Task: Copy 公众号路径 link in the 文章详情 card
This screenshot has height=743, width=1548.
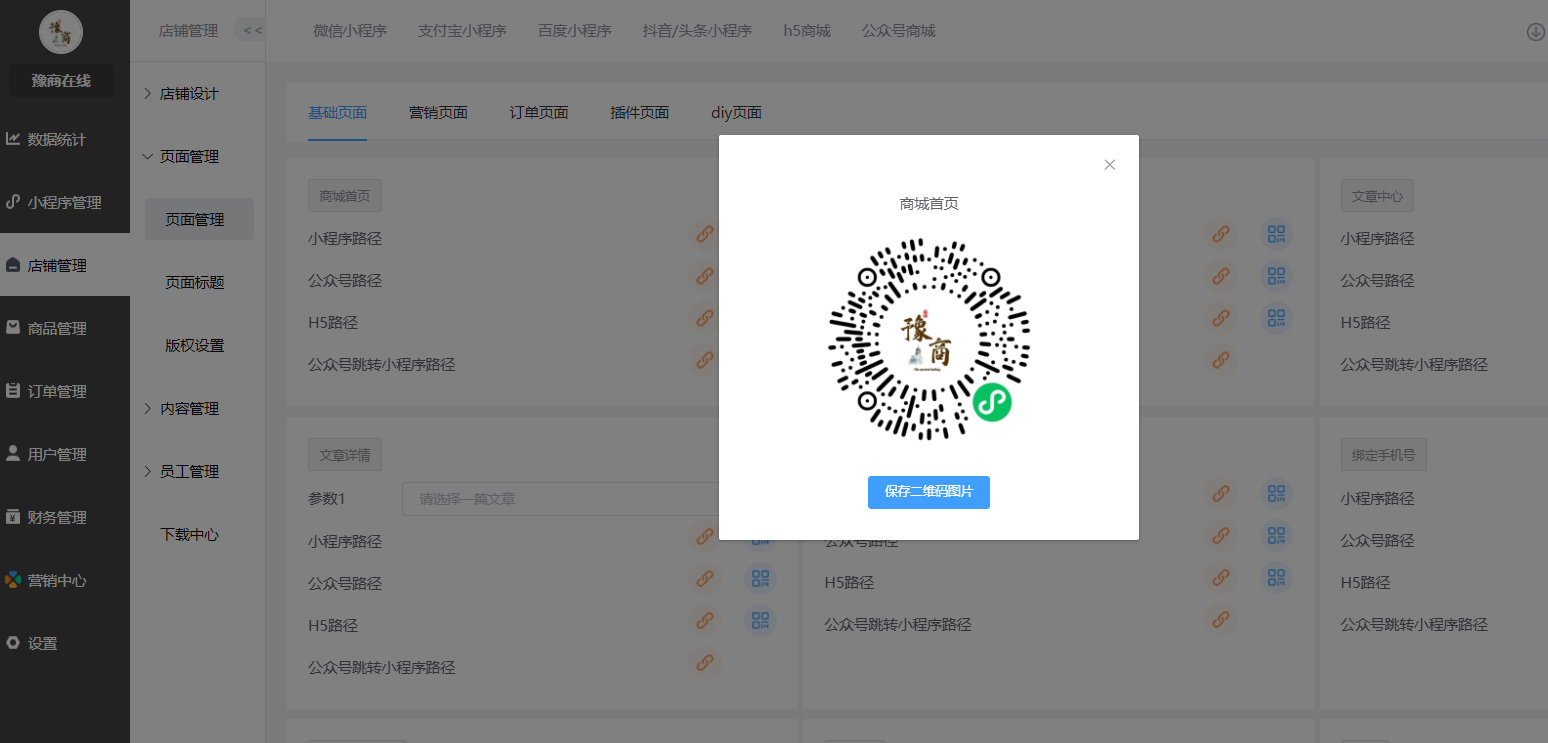Action: click(705, 578)
